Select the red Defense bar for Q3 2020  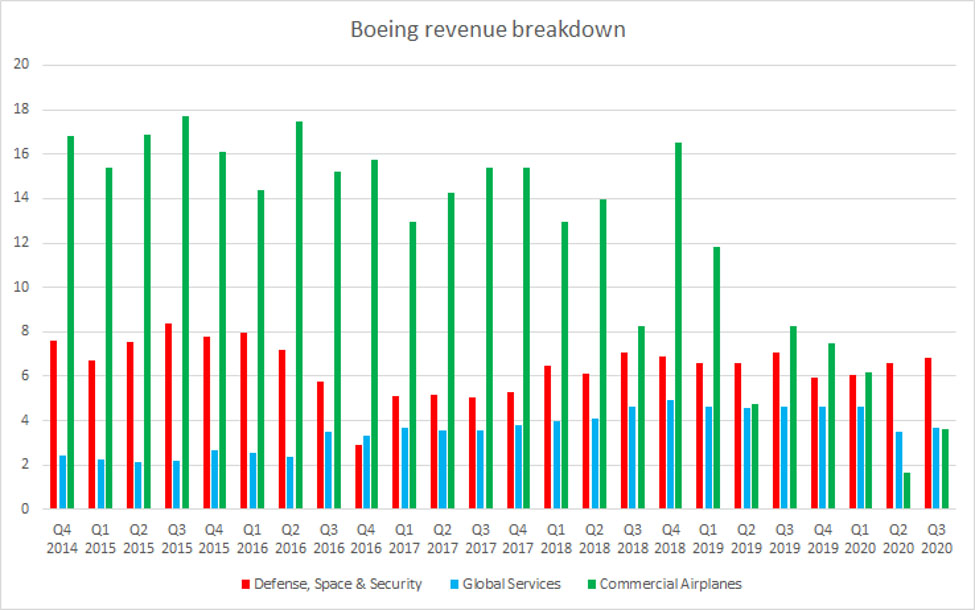[928, 434]
